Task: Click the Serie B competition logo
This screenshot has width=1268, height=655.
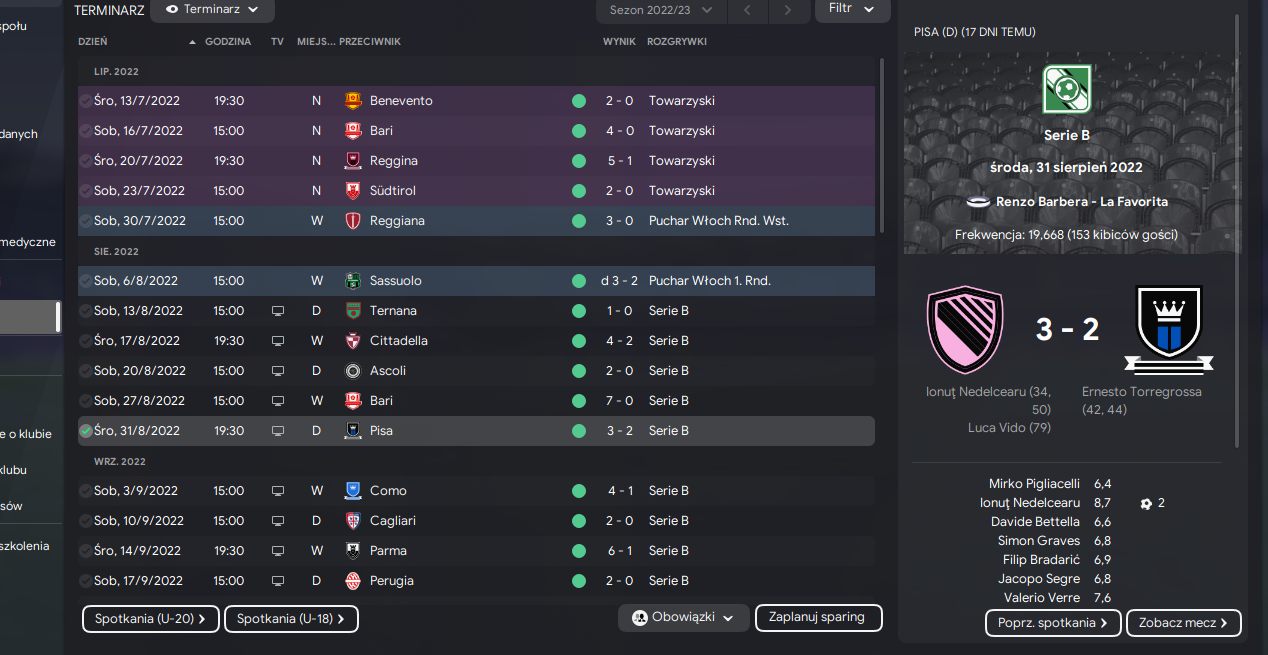Action: pyautogui.click(x=1066, y=89)
